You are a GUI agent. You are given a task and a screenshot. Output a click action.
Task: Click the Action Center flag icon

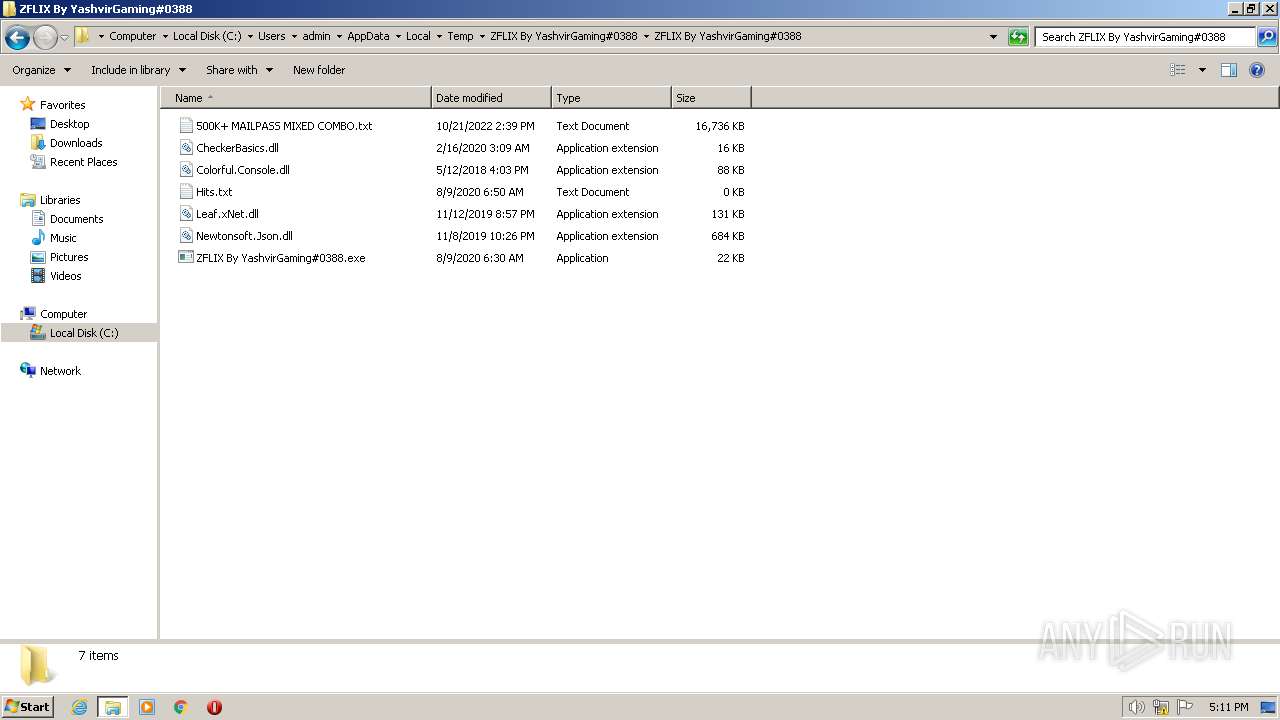pos(1186,707)
